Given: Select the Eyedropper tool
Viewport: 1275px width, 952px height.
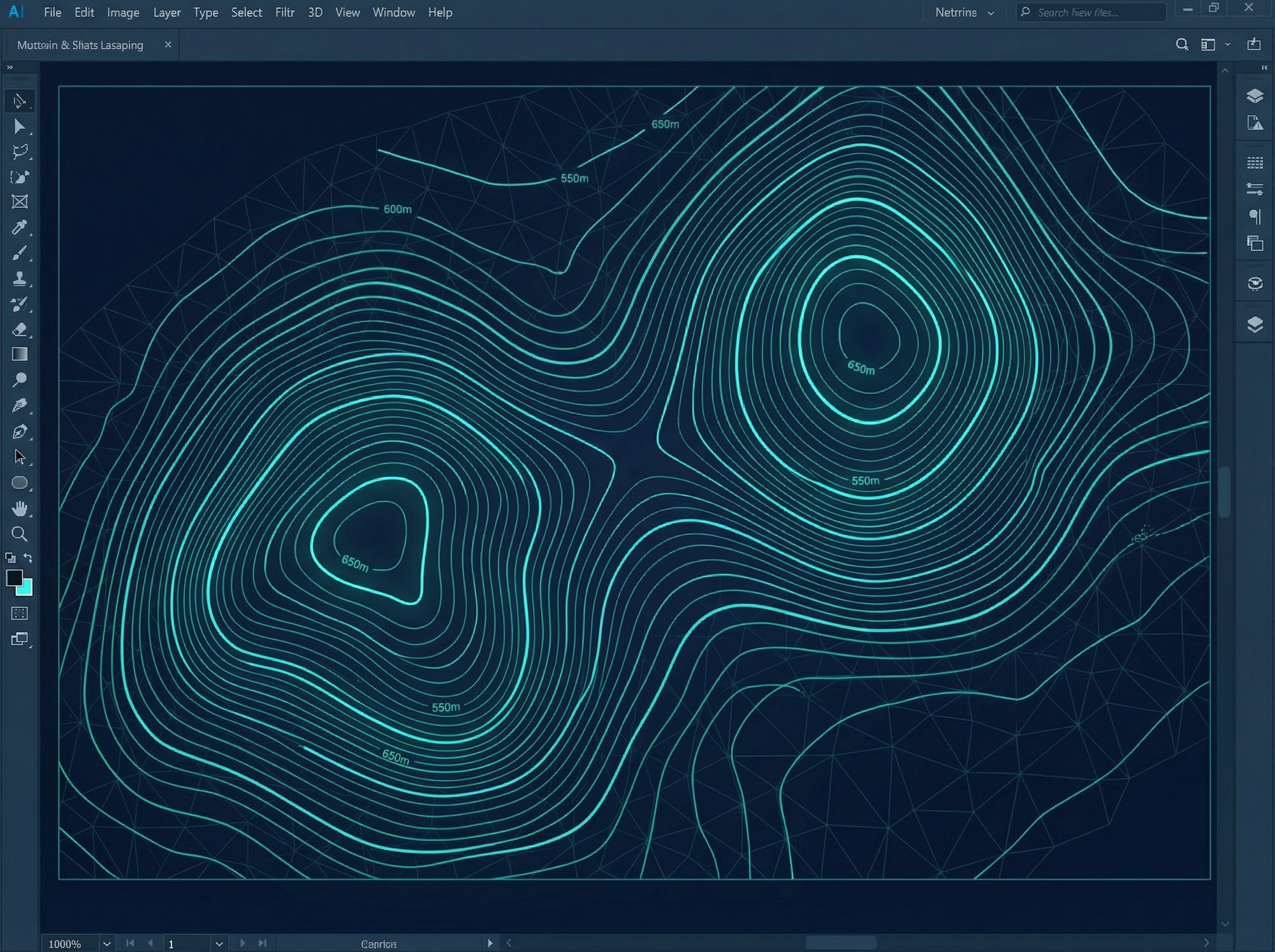Looking at the screenshot, I should [x=20, y=228].
